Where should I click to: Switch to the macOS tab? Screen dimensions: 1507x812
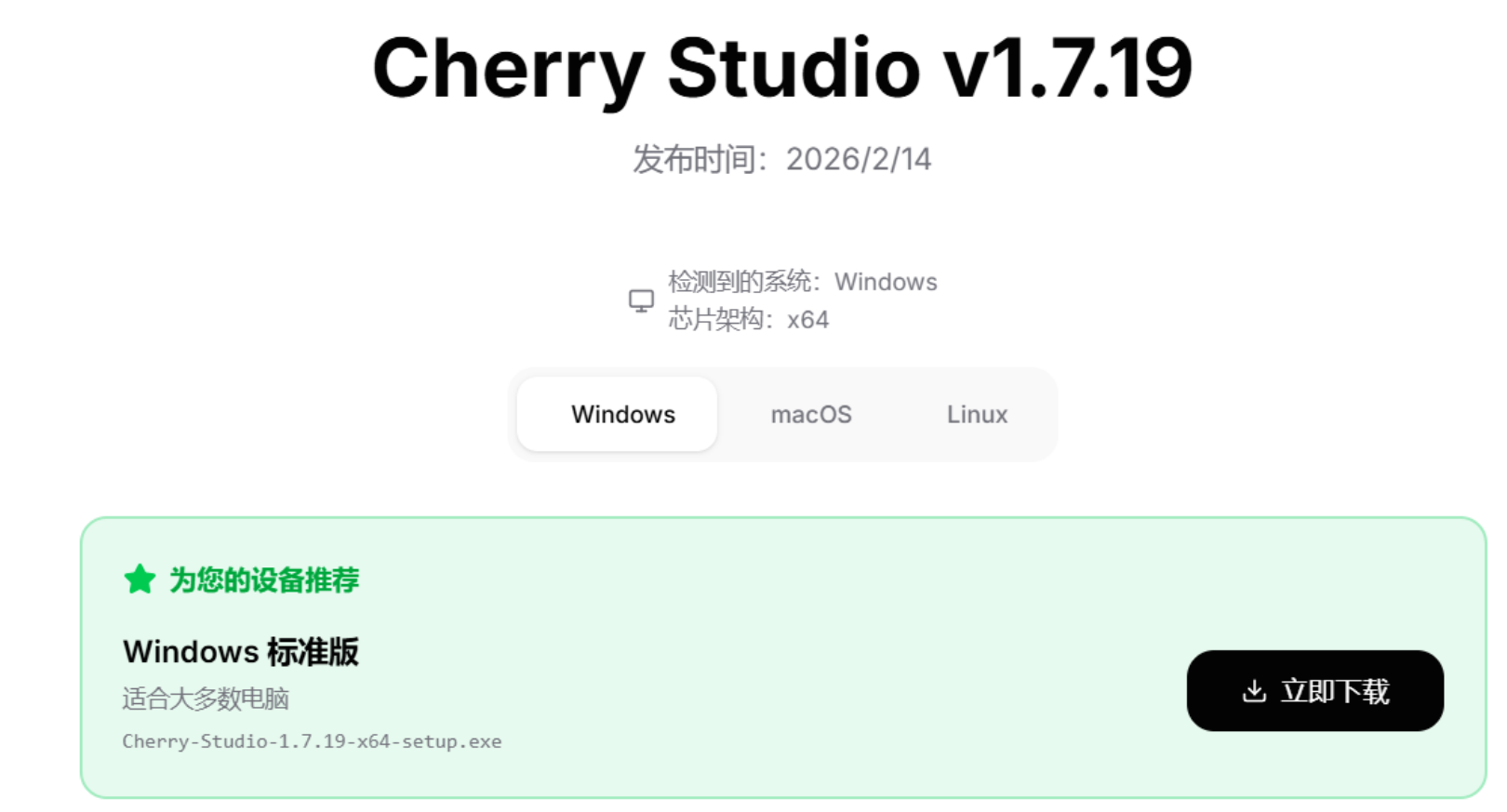(x=811, y=414)
